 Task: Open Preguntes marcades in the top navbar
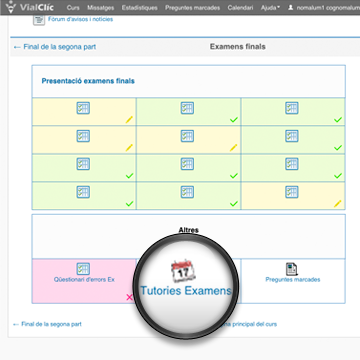pyautogui.click(x=193, y=8)
